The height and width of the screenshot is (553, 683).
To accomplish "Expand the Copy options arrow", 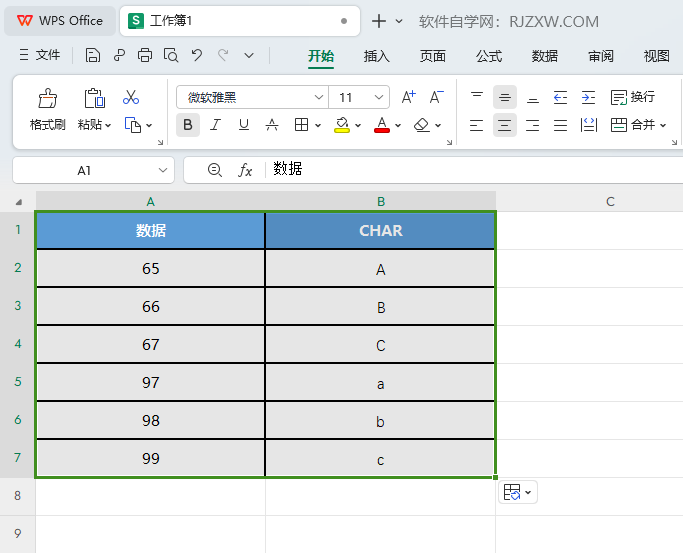I will (x=149, y=126).
